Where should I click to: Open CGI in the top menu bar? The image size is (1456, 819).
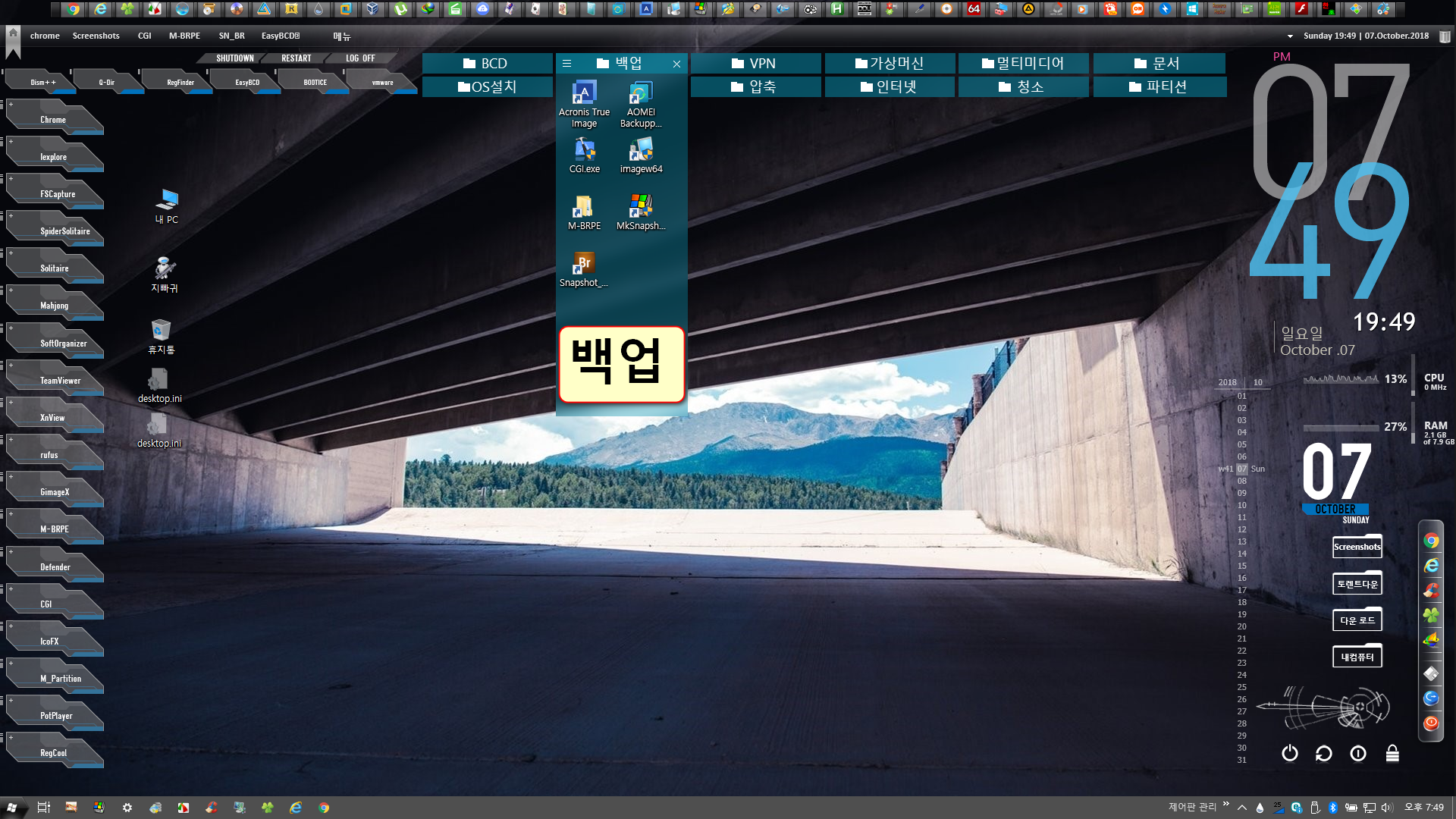tap(144, 36)
